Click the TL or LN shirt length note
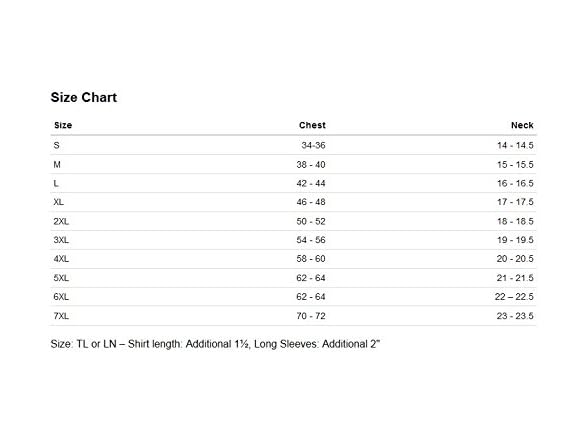 pos(215,344)
